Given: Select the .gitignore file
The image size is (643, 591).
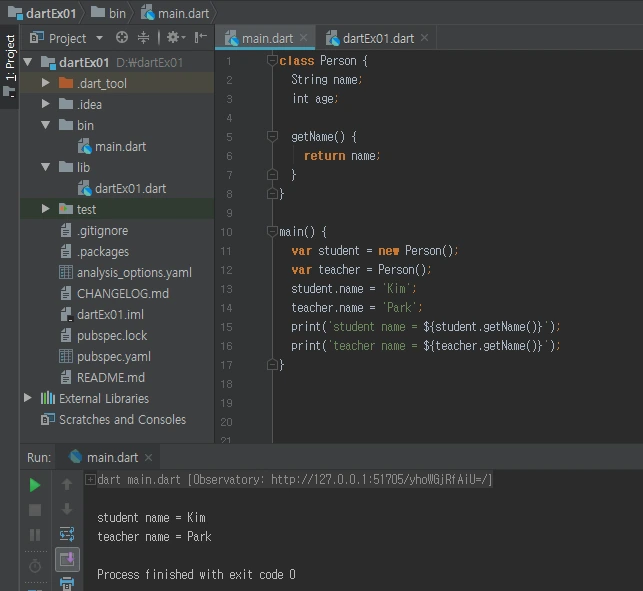Looking at the screenshot, I should (x=103, y=231).
